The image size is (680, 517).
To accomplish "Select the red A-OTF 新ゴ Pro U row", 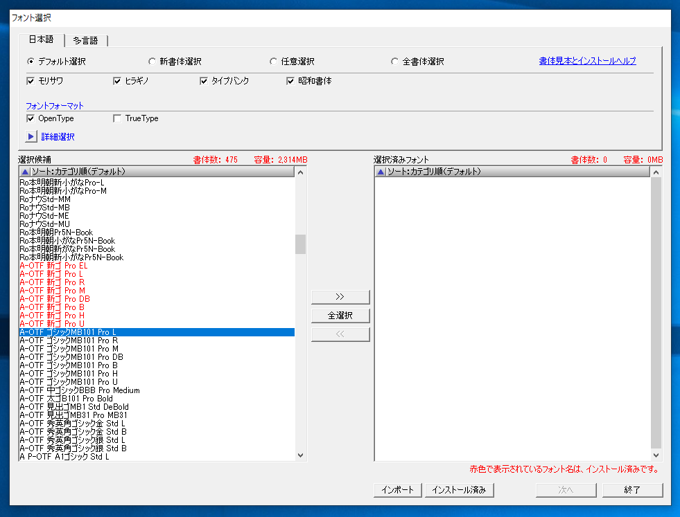I will [x=157, y=324].
